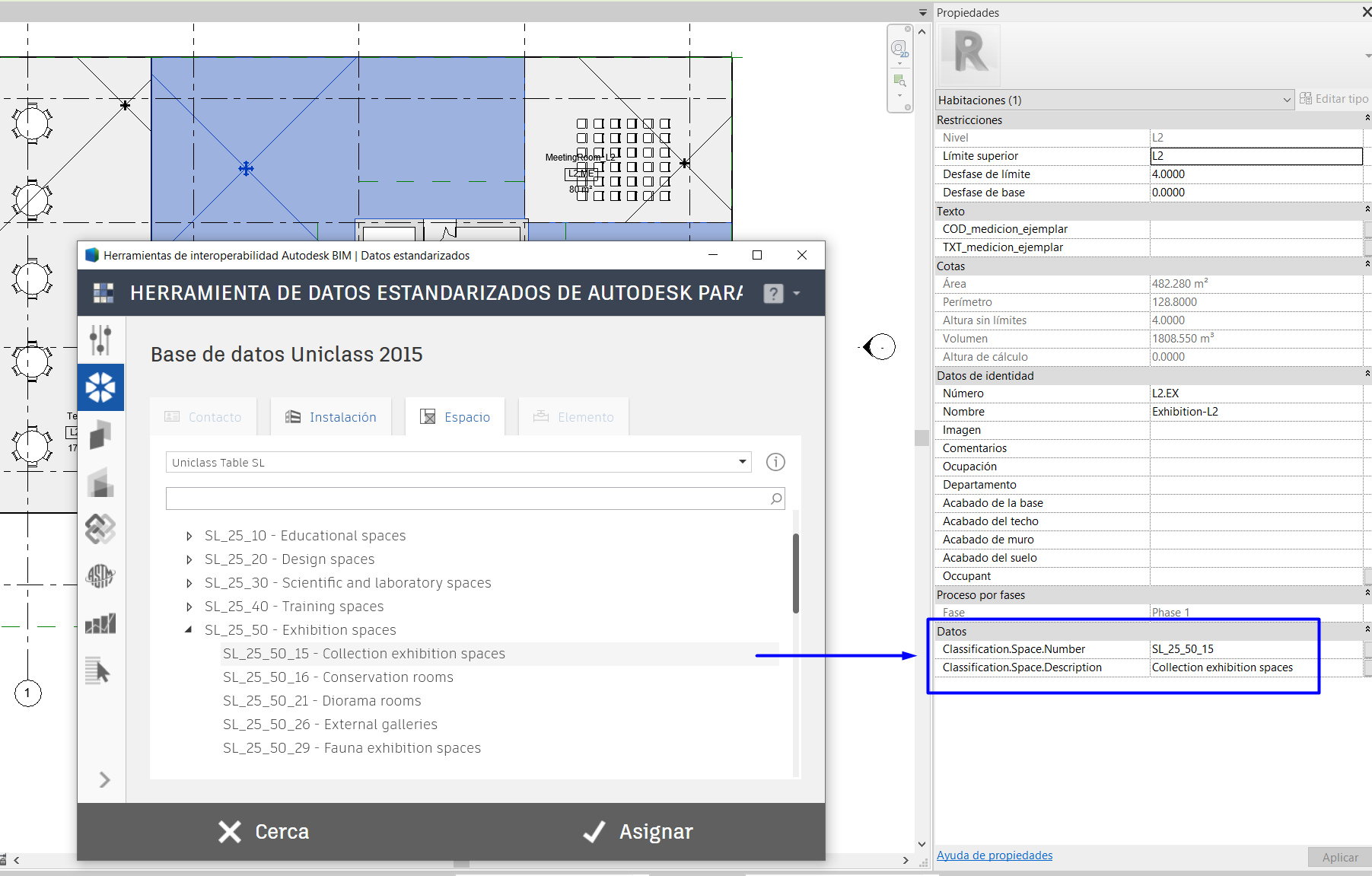The image size is (1372, 876).
Task: Click the section marker symbol in the view
Action: pos(880,347)
